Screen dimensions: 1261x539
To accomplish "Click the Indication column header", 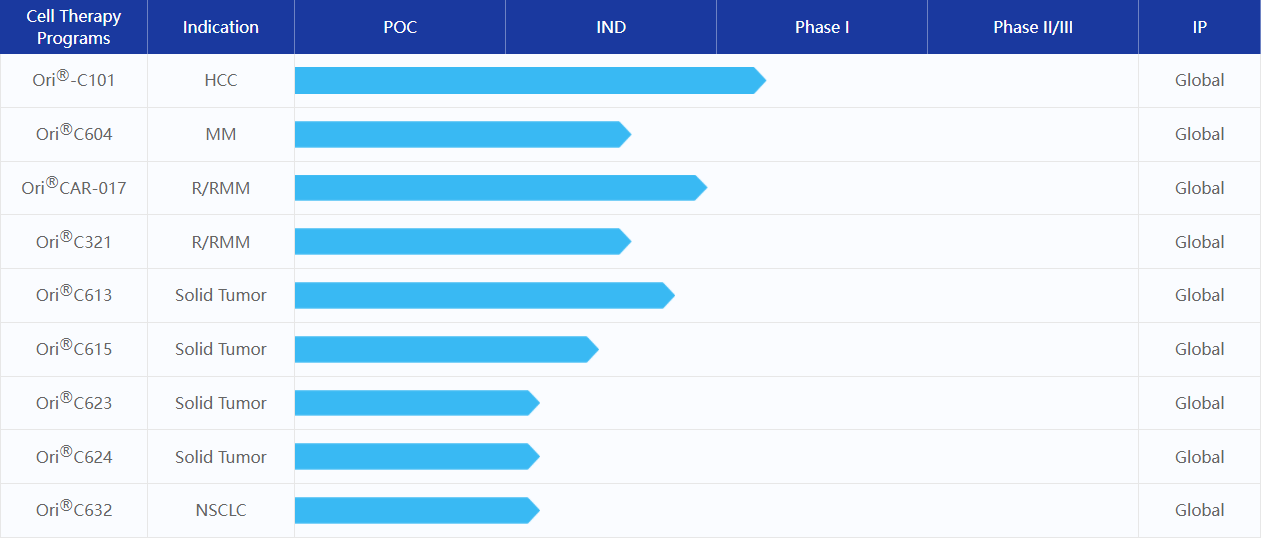I will coord(221,27).
